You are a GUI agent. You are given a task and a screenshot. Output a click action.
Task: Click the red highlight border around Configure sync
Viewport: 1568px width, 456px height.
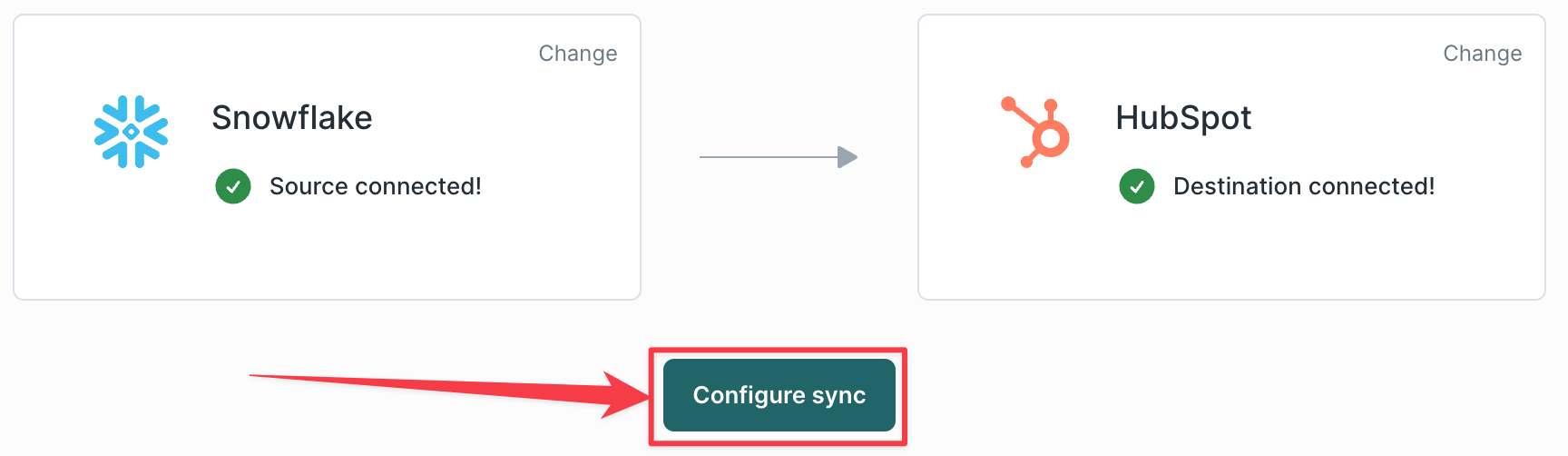click(x=778, y=351)
